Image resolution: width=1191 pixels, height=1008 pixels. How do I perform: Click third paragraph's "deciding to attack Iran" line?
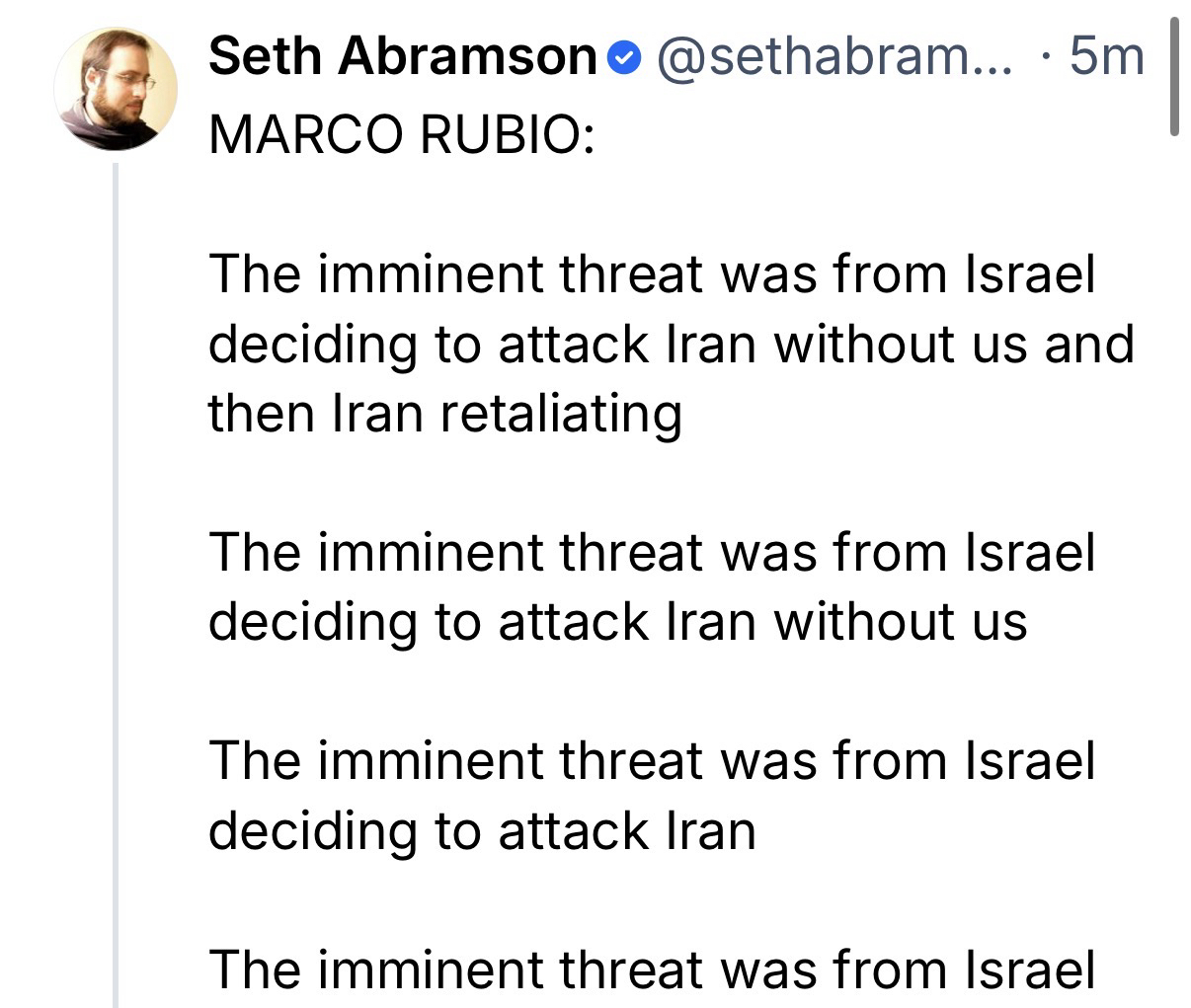(x=482, y=831)
